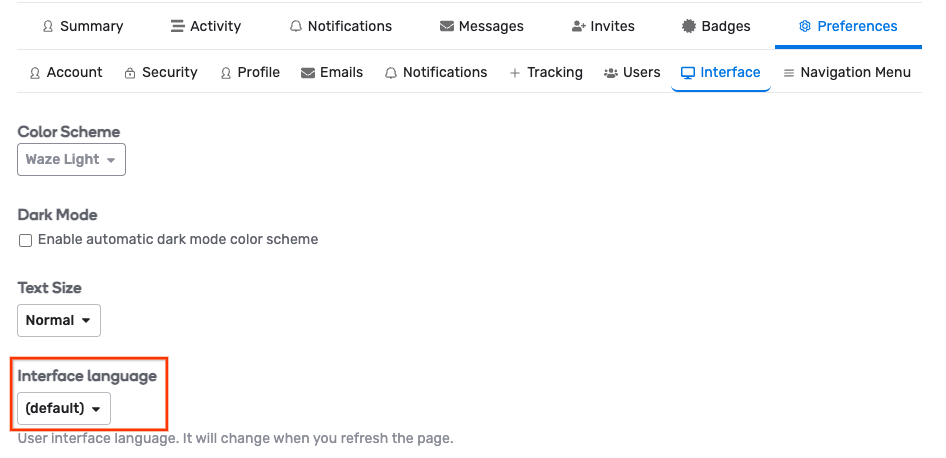
Task: Click the Activity list icon
Action: coord(177,26)
